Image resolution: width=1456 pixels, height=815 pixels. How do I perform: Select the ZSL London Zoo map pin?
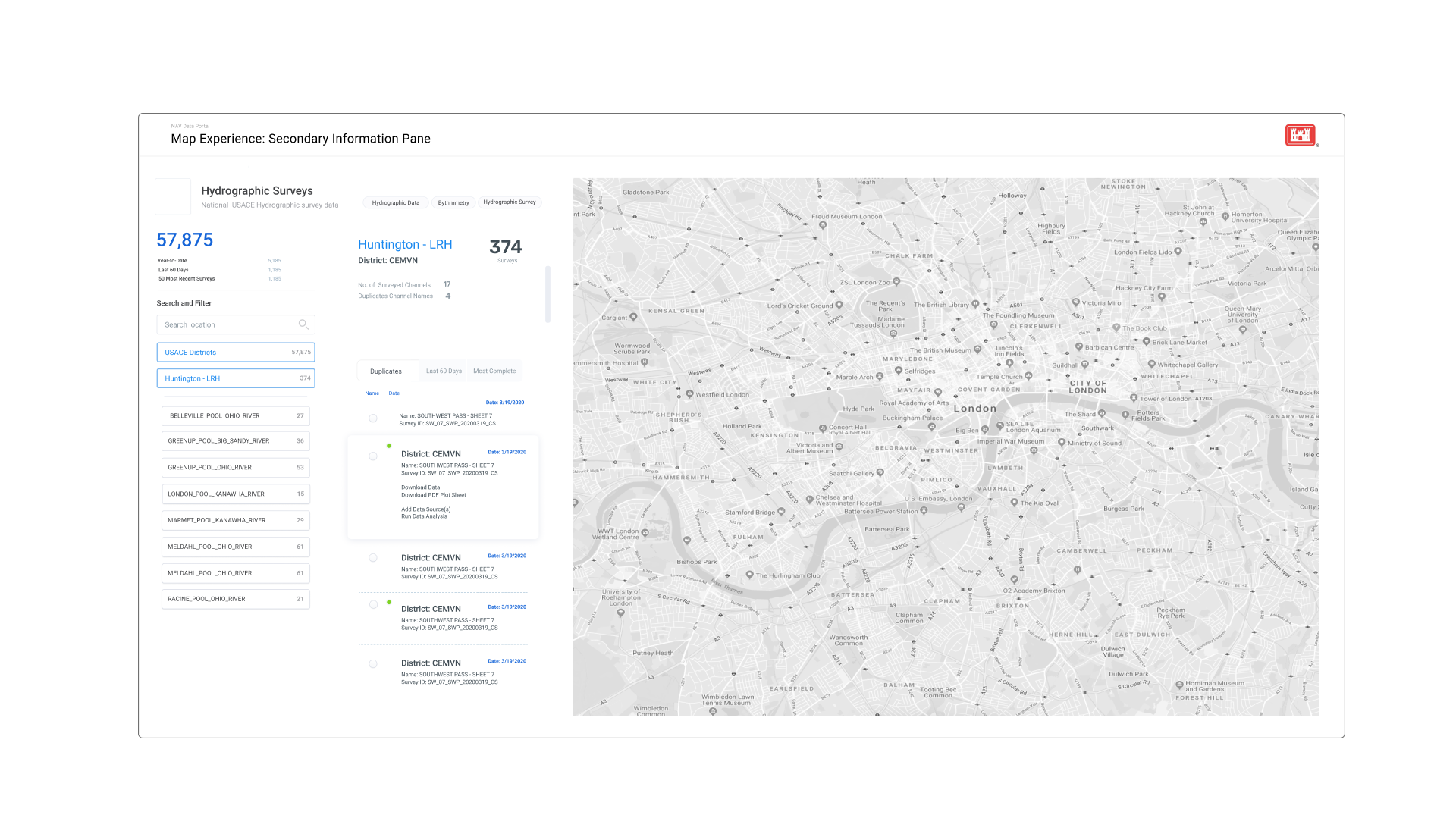(x=896, y=282)
